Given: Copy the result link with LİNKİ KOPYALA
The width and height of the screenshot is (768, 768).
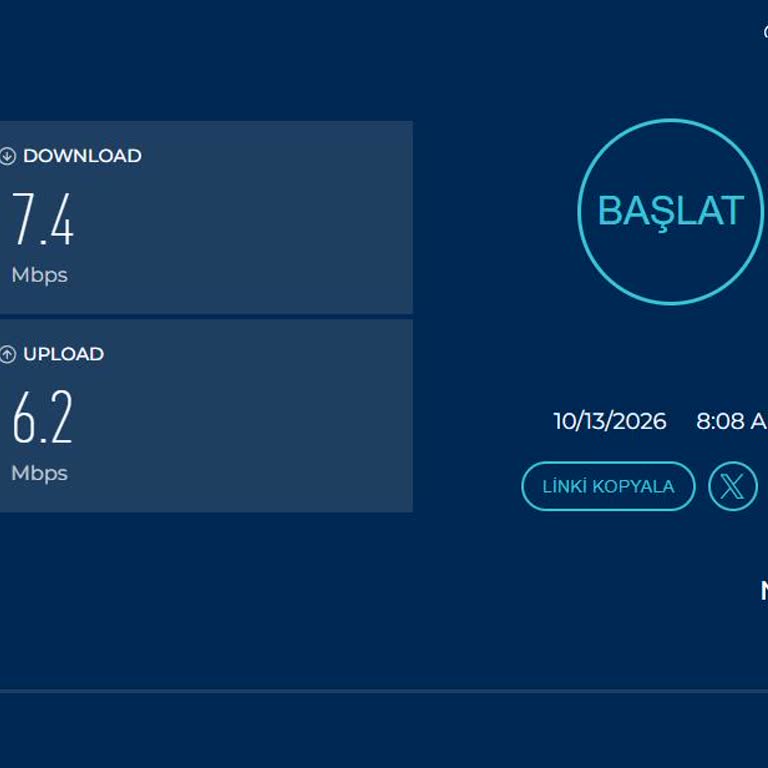Looking at the screenshot, I should pos(608,486).
